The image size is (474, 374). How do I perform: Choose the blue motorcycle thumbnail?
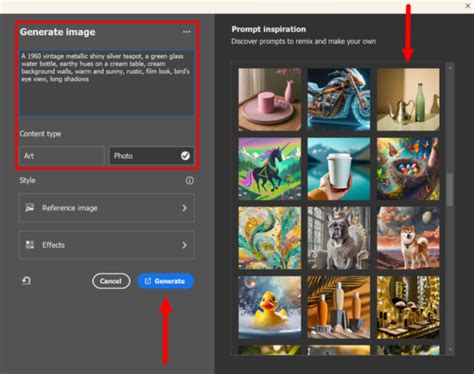click(339, 99)
